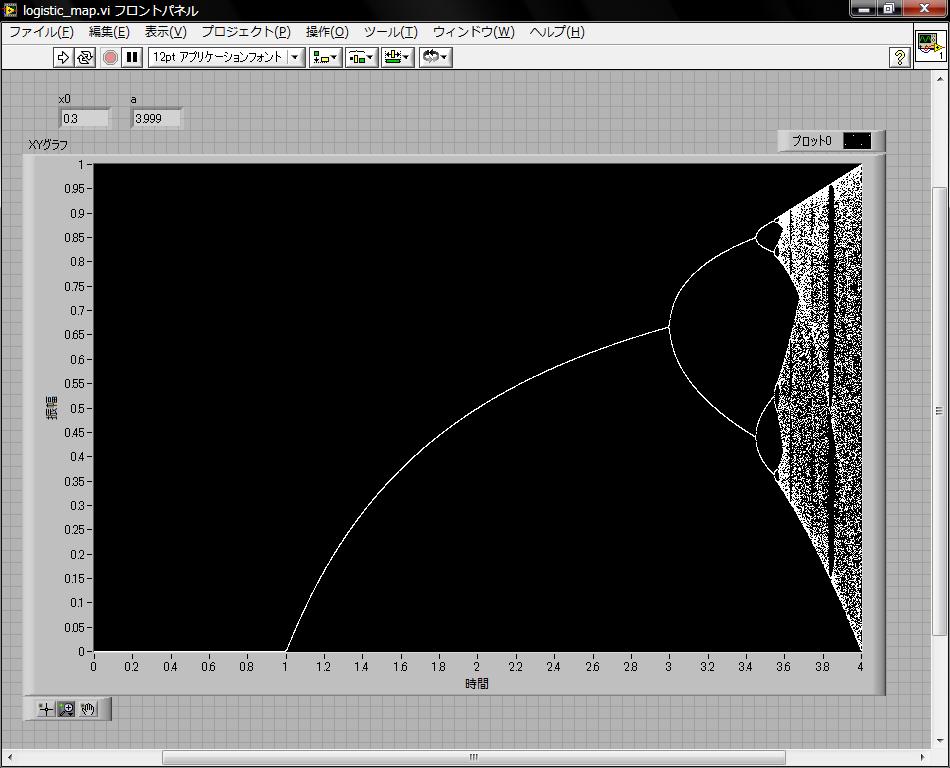The width and height of the screenshot is (950, 768).
Task: Click the Run Continuously button
Action: [84, 57]
